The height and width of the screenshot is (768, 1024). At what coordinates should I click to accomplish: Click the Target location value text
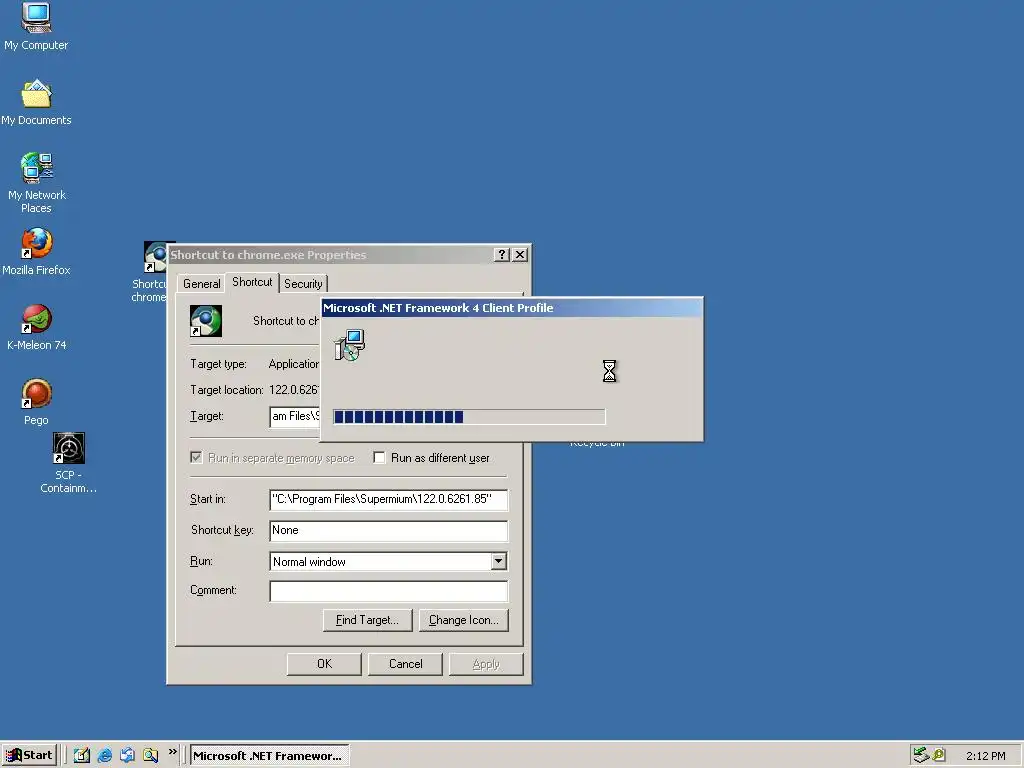(294, 390)
